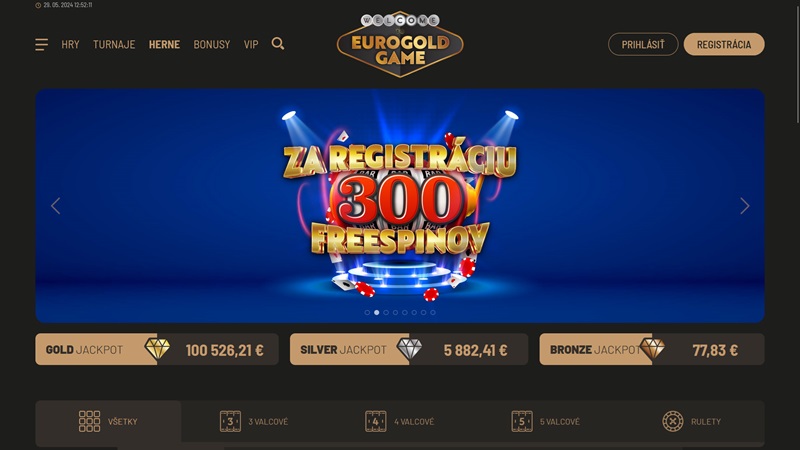
Task: Open the hamburger menu icon
Action: (x=41, y=44)
